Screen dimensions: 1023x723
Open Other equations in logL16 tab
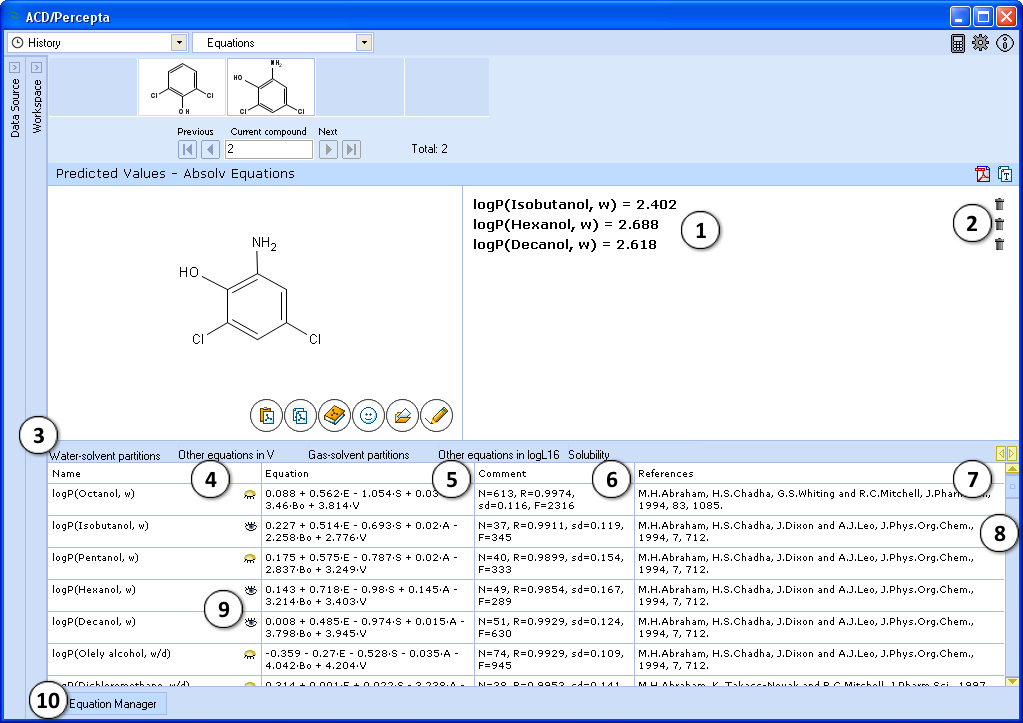(498, 455)
